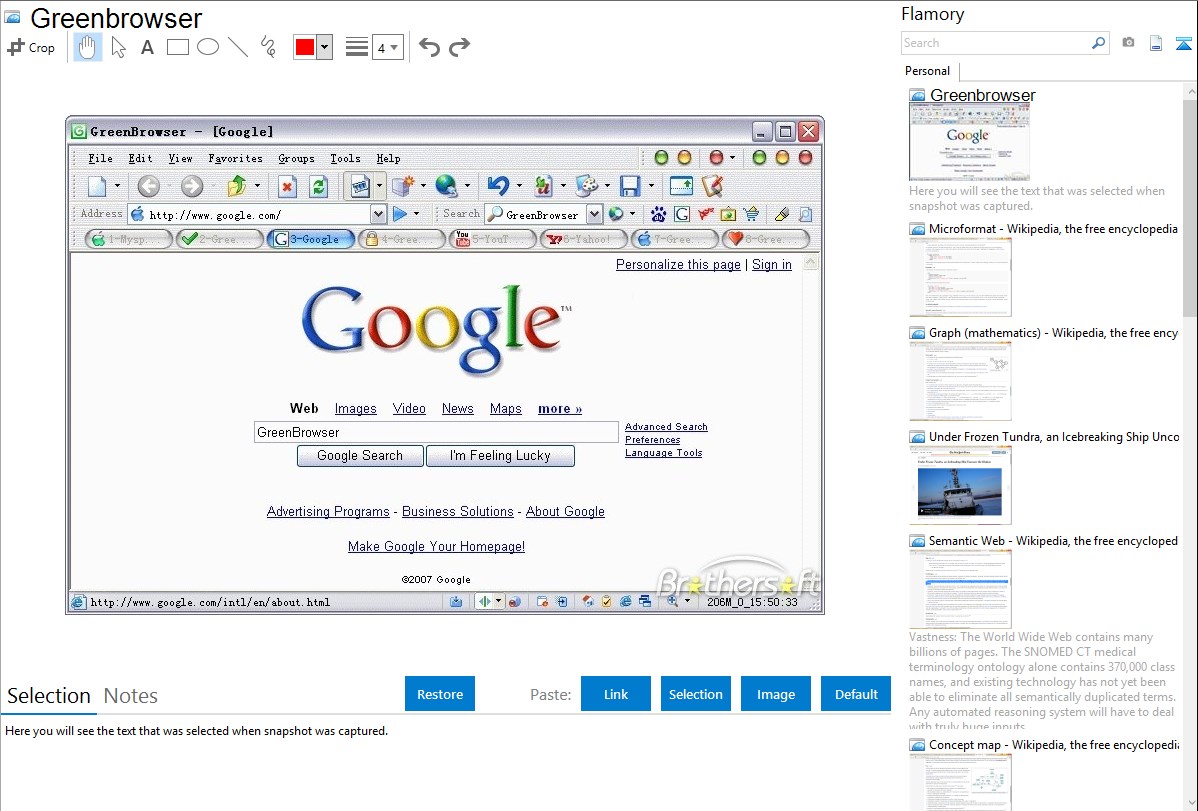Click the GreenBrowser Back arrow button
The height and width of the screenshot is (811, 1198).
[149, 186]
